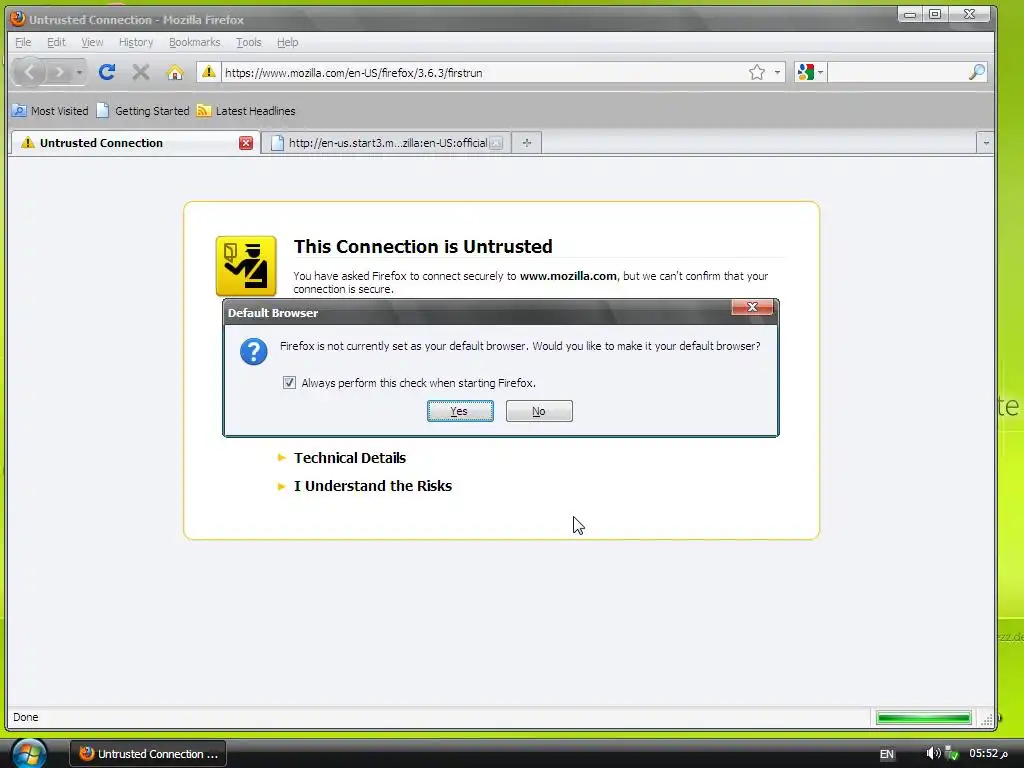The height and width of the screenshot is (768, 1024).
Task: Open the Getting Started bookmark
Action: 143,111
